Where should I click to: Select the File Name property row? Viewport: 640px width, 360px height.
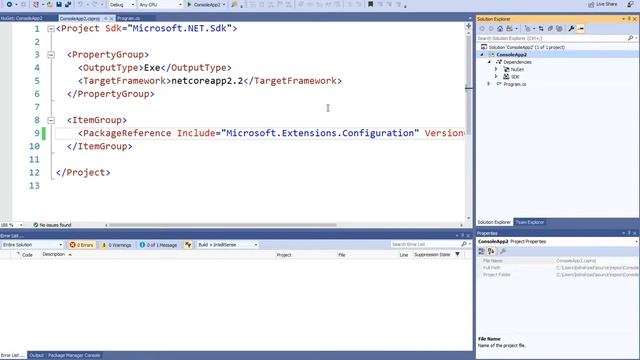(x=558, y=261)
